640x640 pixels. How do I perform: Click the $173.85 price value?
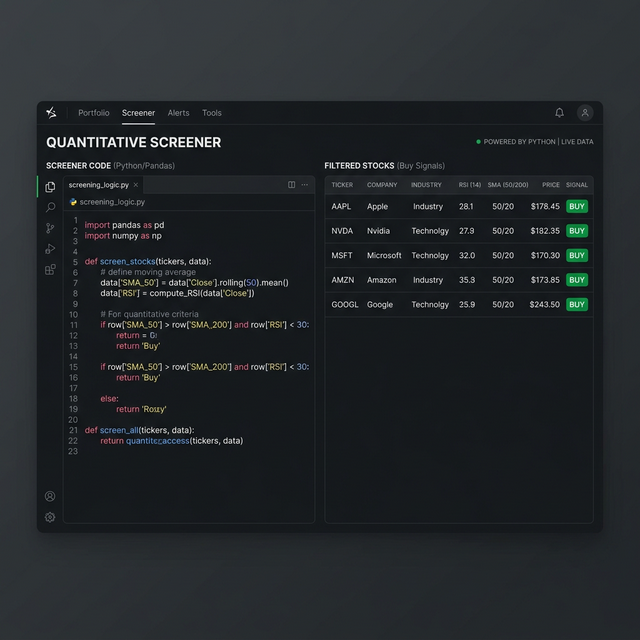coord(545,280)
